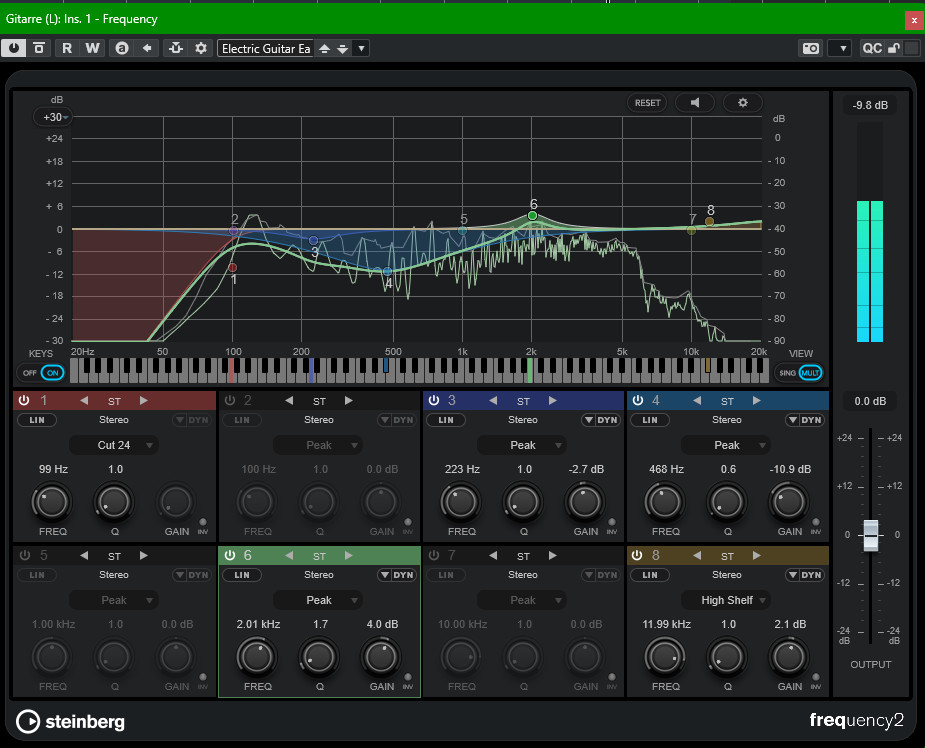Load the next preset with down arrow
Viewport: 925px width, 748px height.
click(x=343, y=48)
